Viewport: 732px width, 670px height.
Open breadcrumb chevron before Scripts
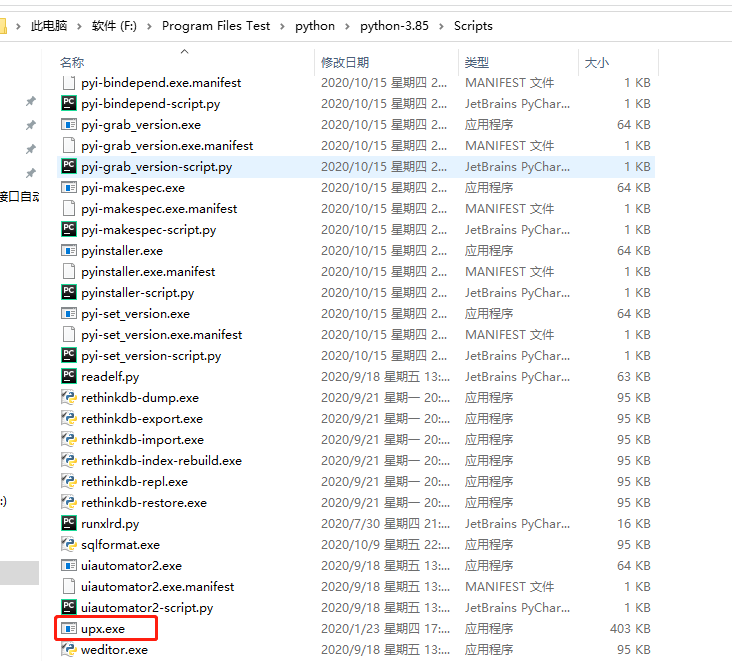pos(441,26)
